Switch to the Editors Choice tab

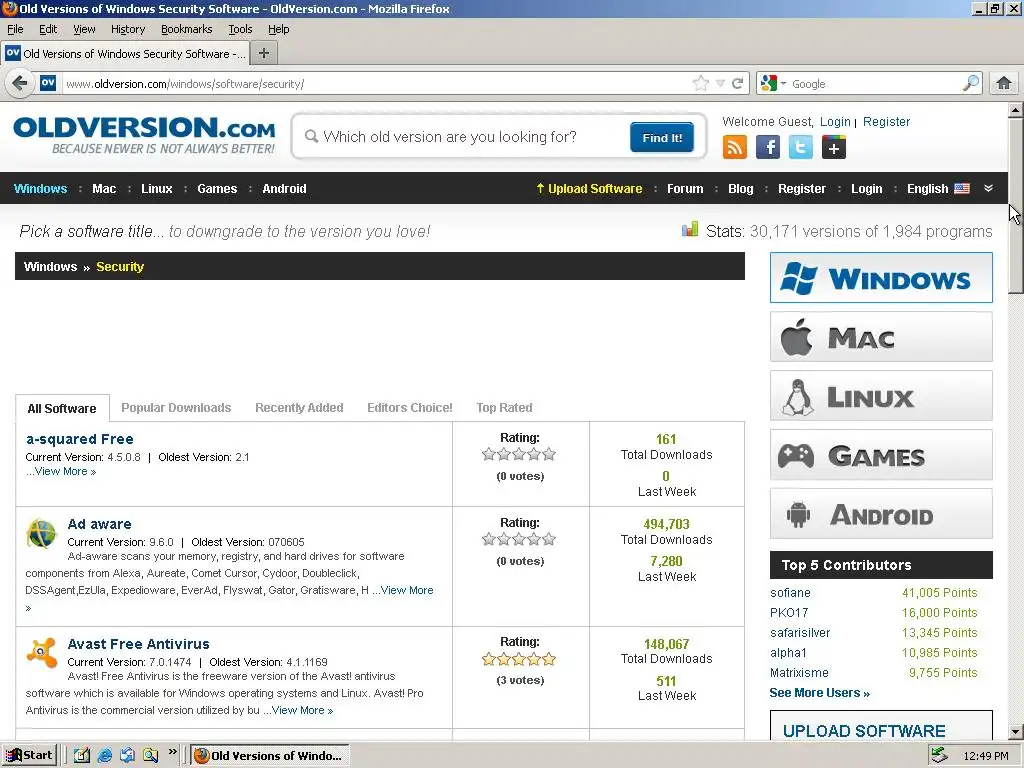pyautogui.click(x=409, y=408)
